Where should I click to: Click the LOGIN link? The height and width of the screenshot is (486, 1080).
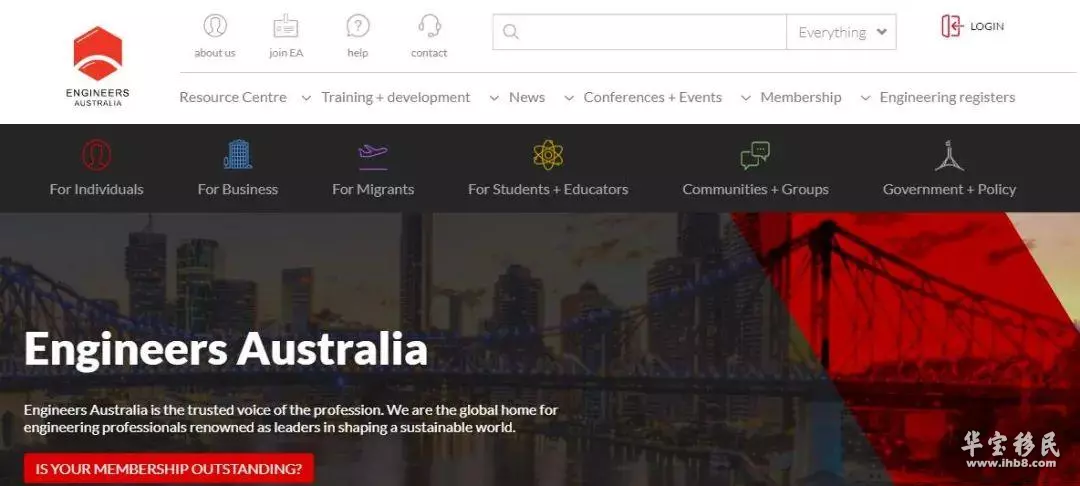[987, 26]
